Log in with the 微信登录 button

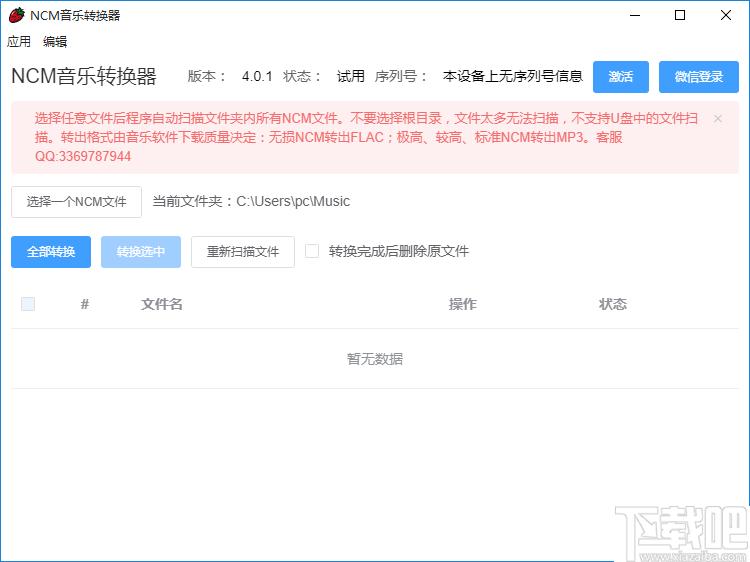point(698,77)
